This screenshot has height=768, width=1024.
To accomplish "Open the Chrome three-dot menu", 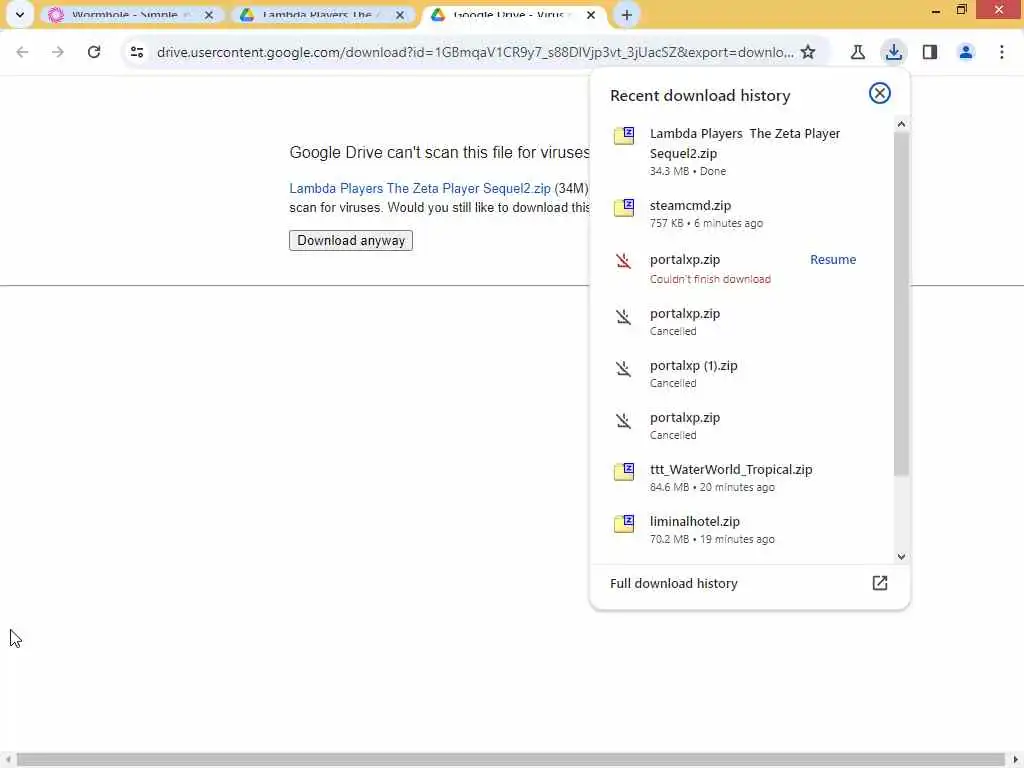I will point(1002,52).
